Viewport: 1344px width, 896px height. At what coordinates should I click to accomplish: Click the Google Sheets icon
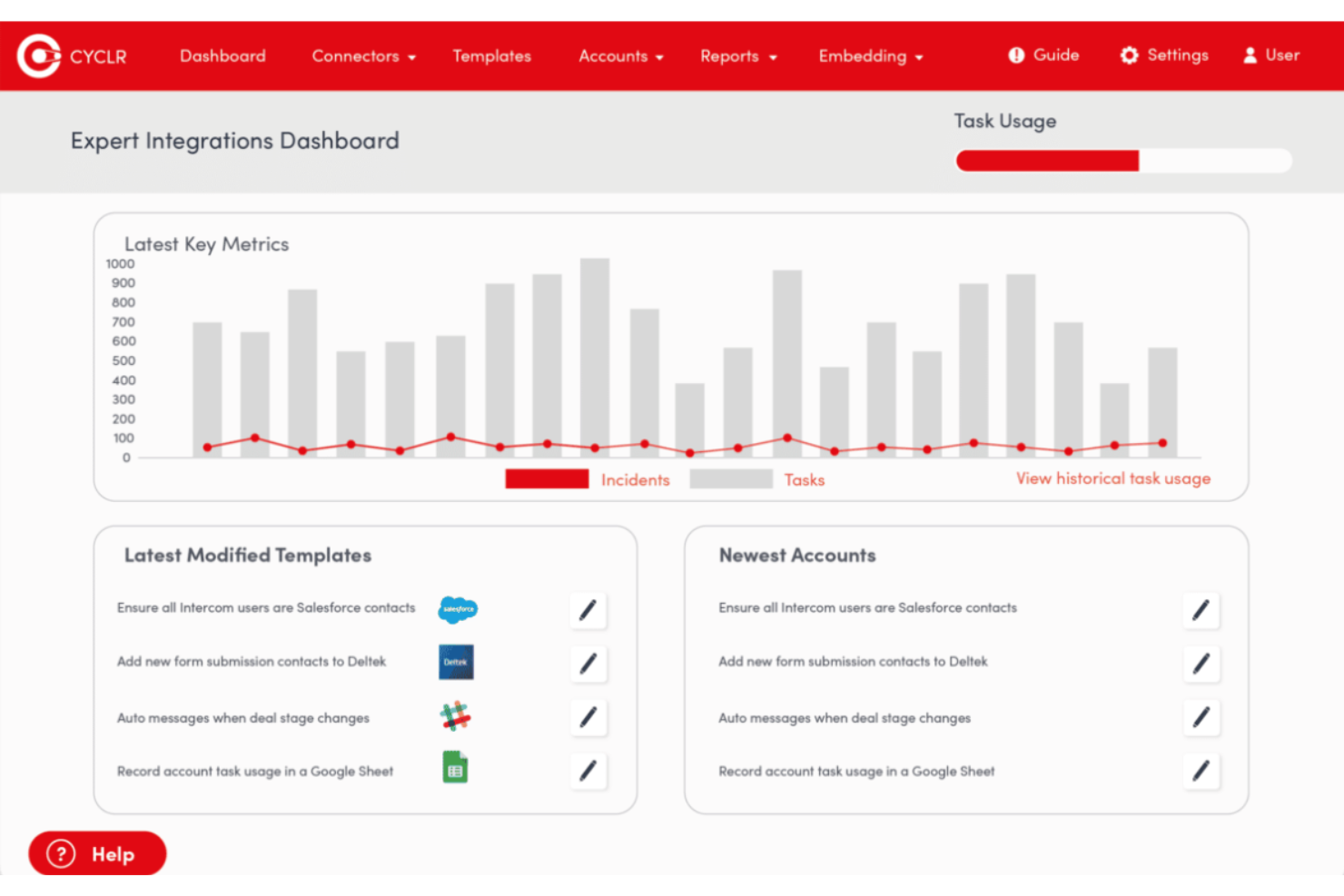point(455,766)
